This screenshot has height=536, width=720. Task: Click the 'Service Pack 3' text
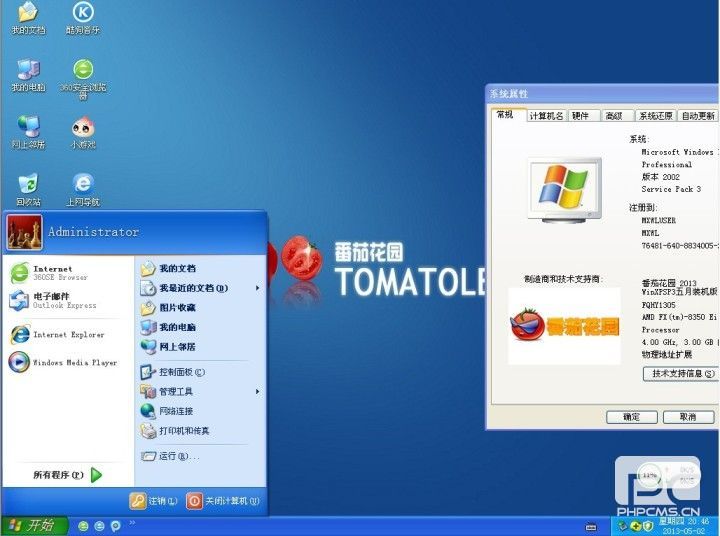671,189
